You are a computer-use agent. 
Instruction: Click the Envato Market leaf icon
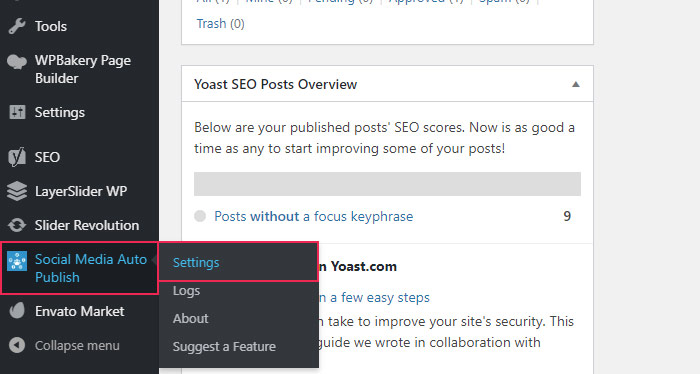click(x=17, y=311)
